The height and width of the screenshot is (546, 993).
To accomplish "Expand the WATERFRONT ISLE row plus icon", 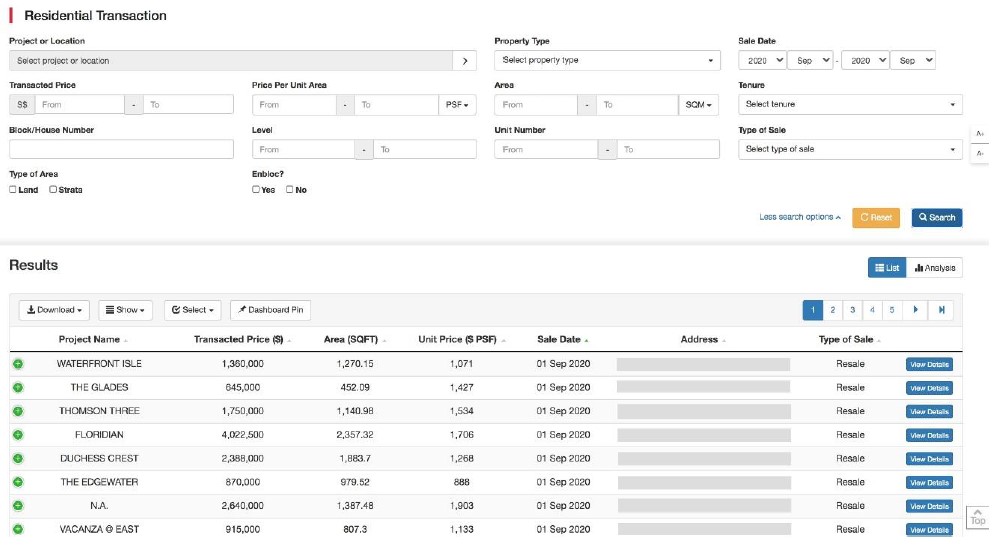I will [18, 364].
